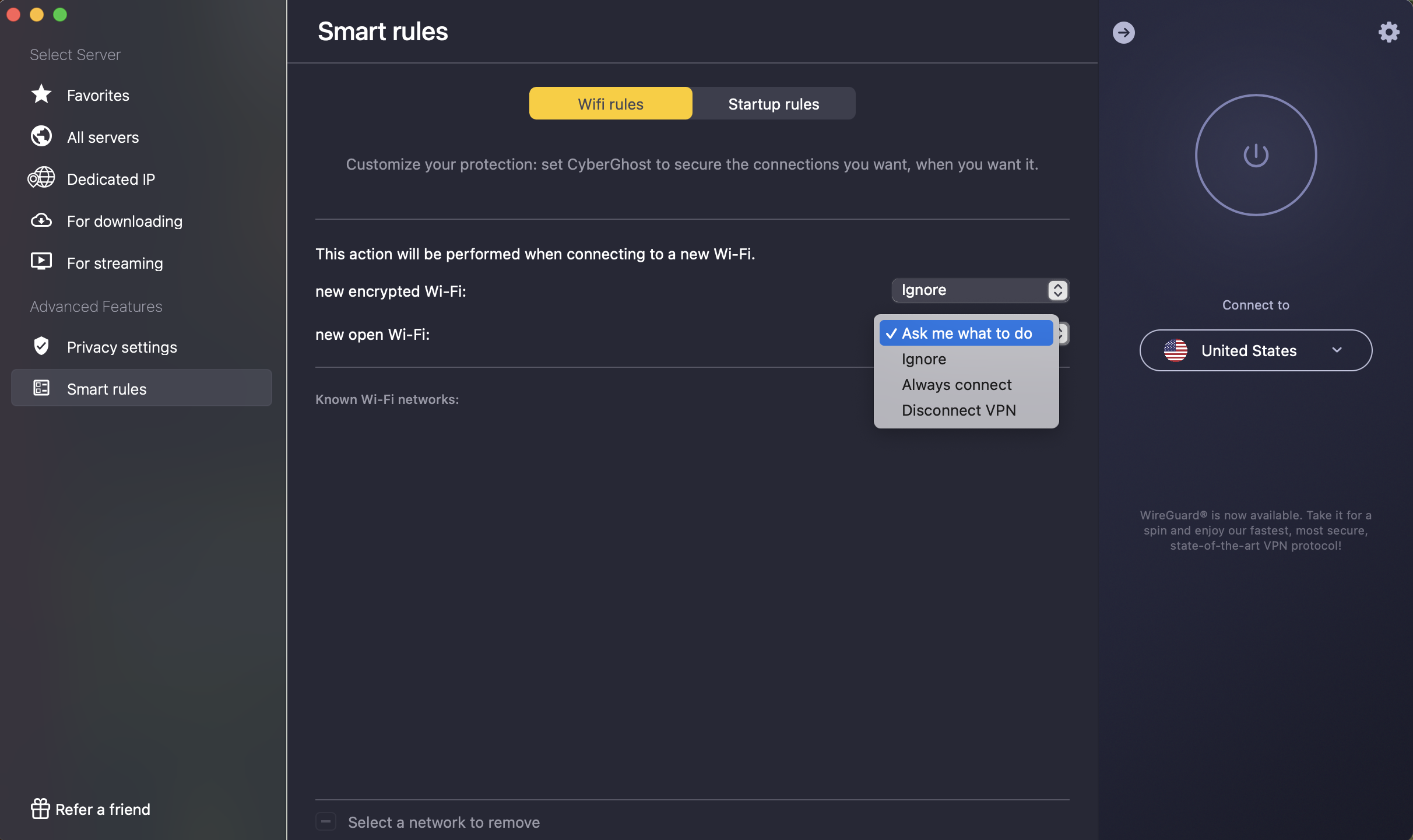This screenshot has width=1413, height=840.
Task: Choose Always connect in the menu
Action: tap(956, 384)
